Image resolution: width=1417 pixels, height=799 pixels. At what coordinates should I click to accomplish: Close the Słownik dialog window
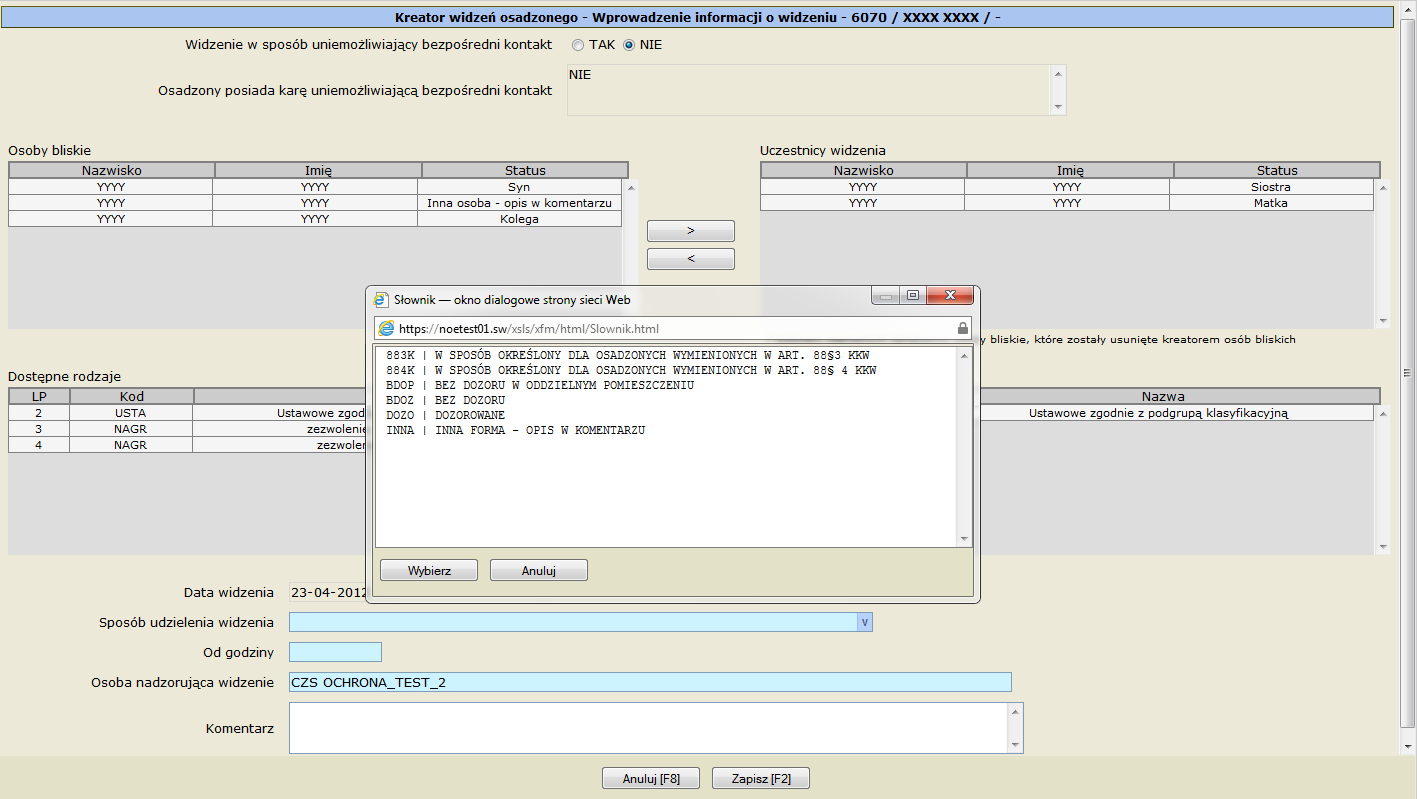pos(949,296)
